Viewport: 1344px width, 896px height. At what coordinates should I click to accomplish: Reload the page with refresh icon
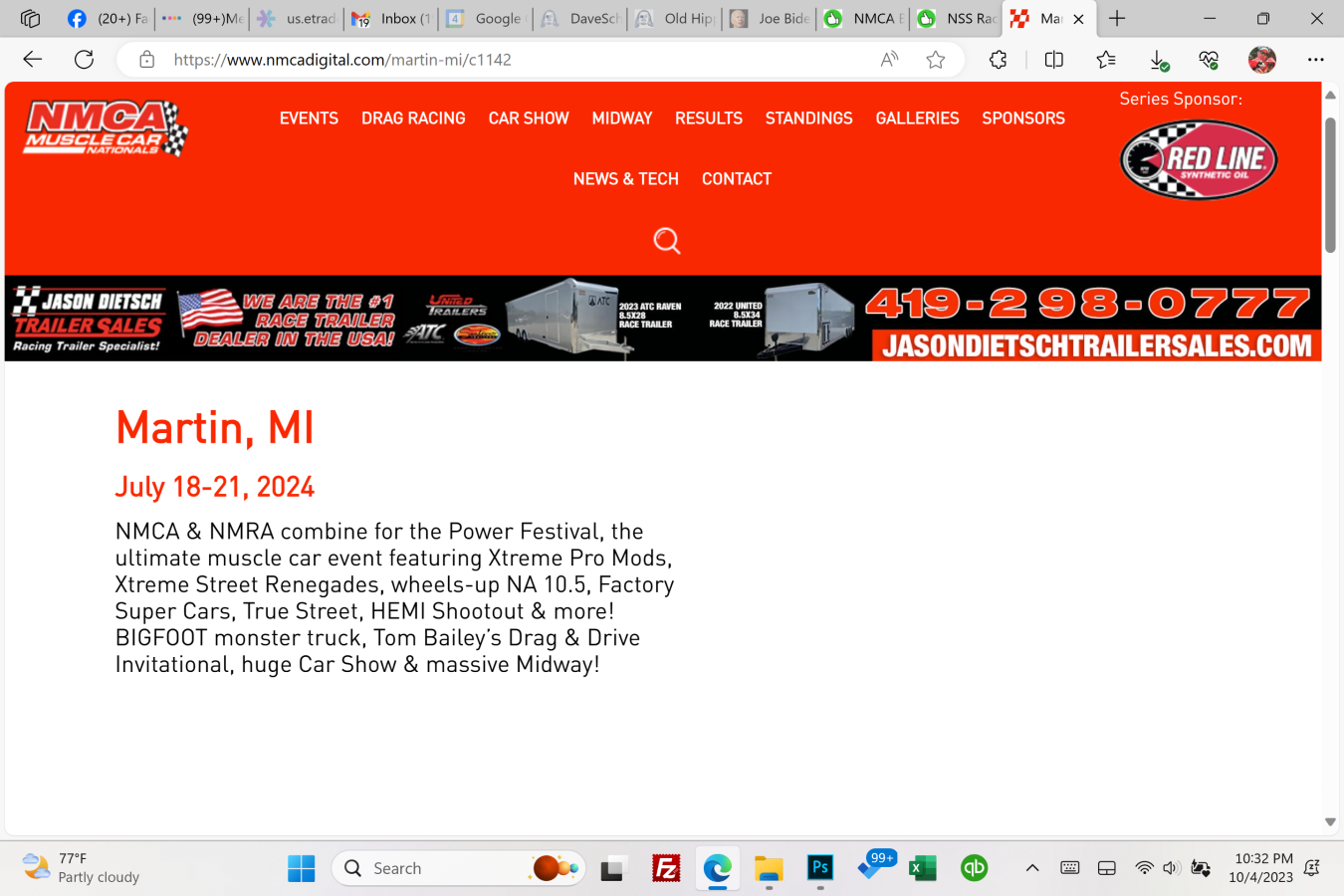(85, 60)
